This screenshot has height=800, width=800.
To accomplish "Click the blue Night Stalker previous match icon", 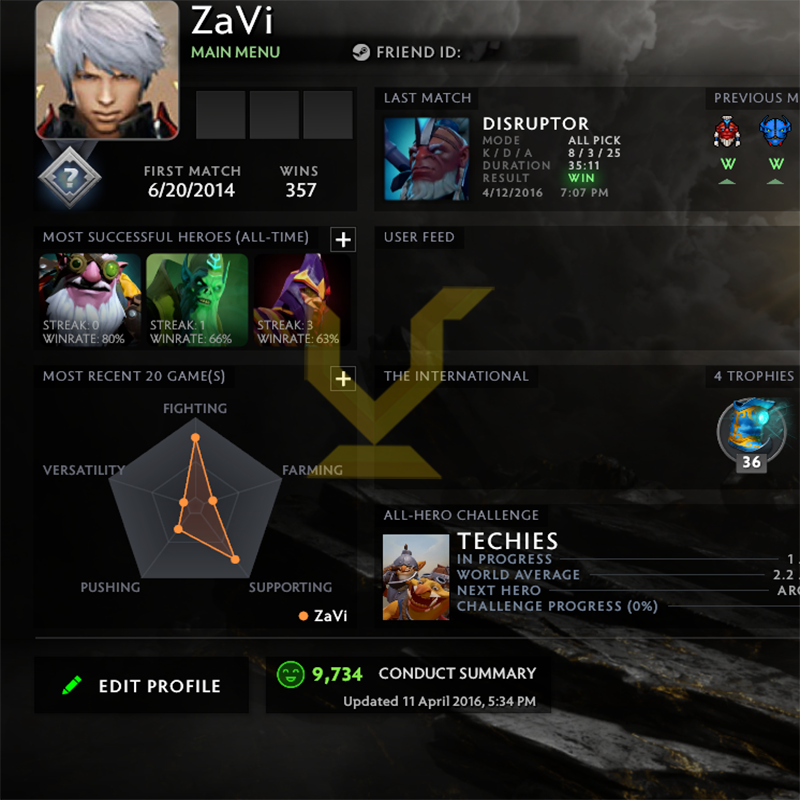I will (775, 131).
